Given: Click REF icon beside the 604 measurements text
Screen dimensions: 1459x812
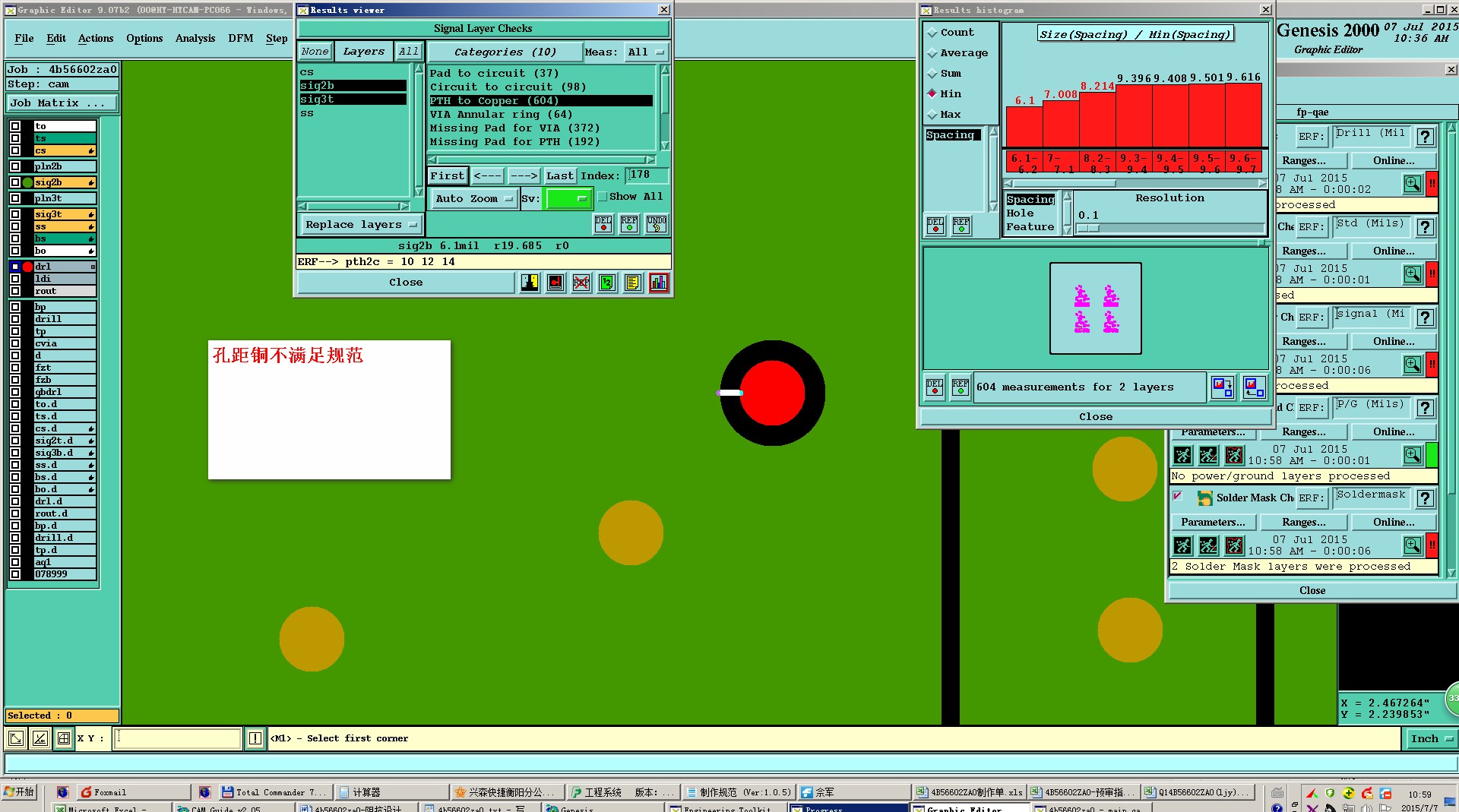Looking at the screenshot, I should coord(961,387).
